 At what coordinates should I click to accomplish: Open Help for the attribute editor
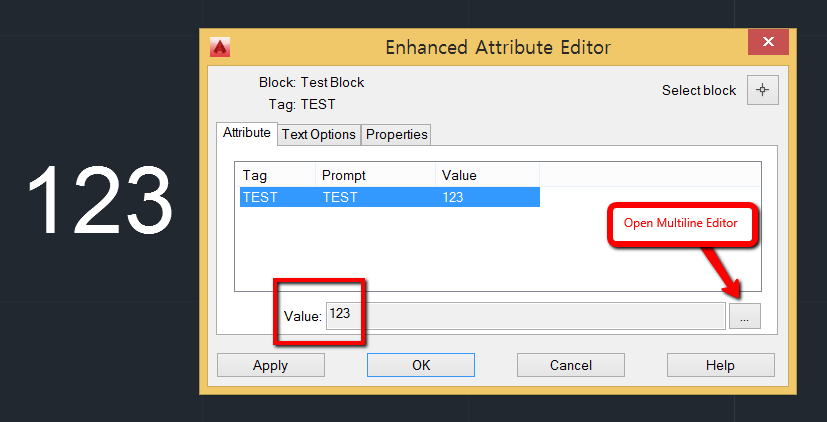click(720, 365)
